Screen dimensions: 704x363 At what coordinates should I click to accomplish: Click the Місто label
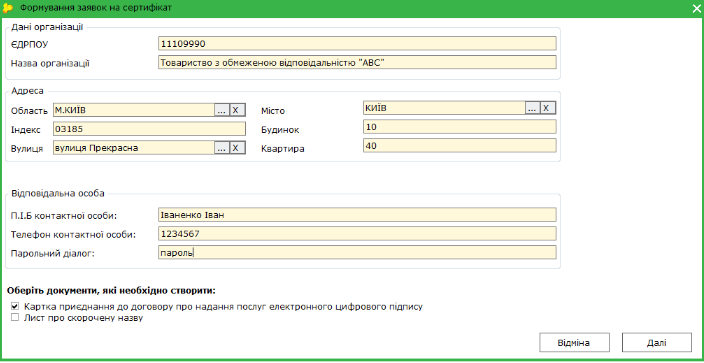[x=273, y=111]
